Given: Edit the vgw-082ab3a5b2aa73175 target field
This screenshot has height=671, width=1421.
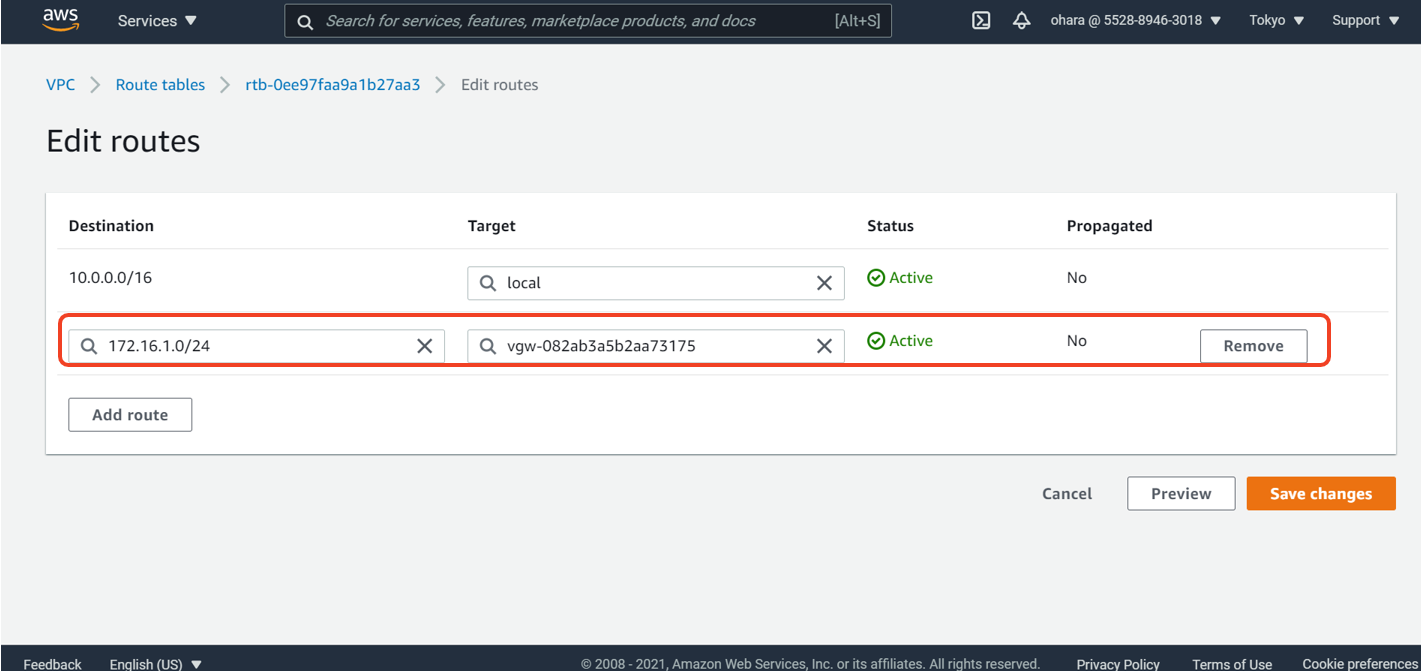Looking at the screenshot, I should (656, 346).
